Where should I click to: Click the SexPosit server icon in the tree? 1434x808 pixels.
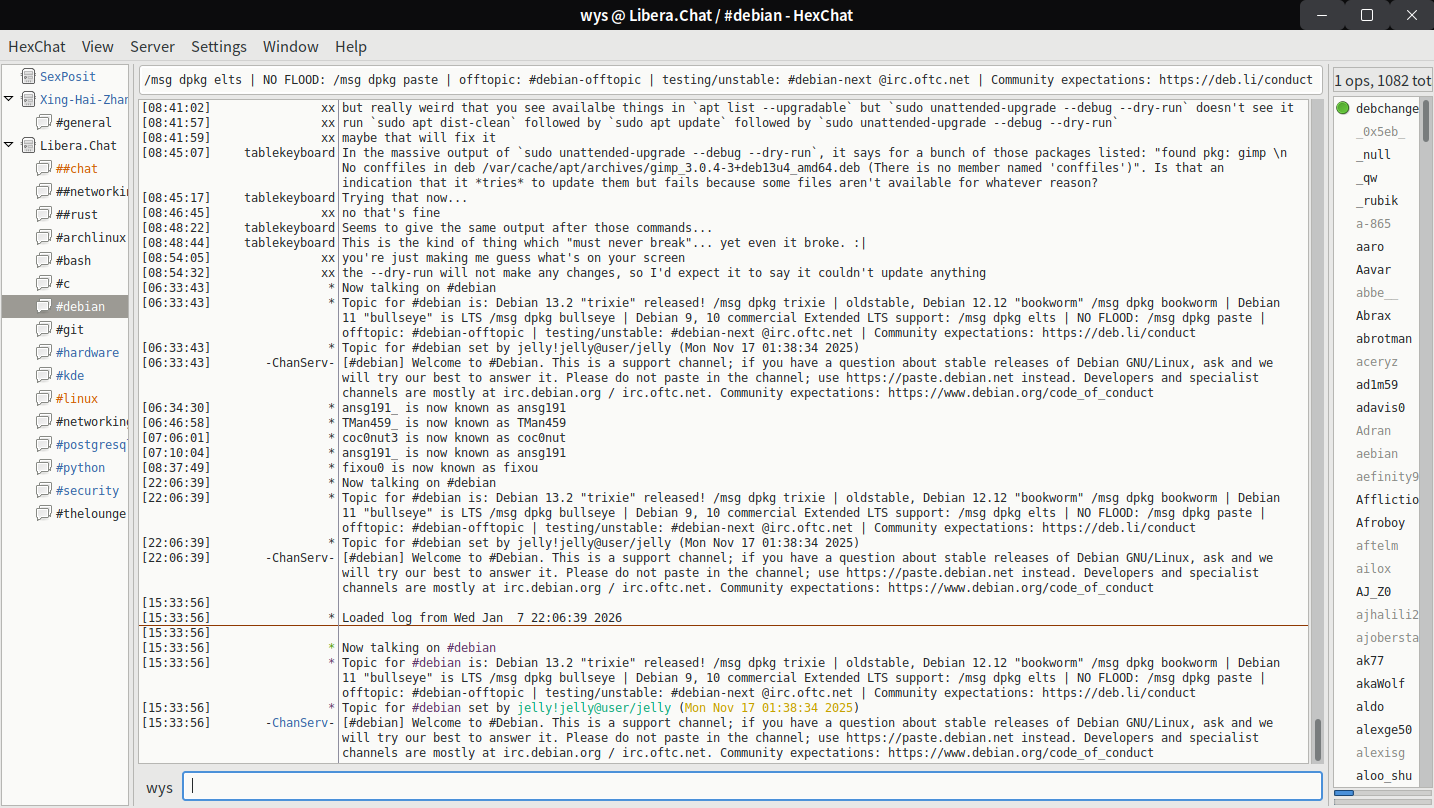coord(27,76)
